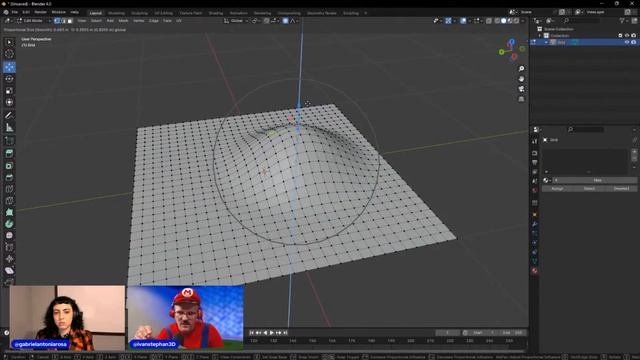The width and height of the screenshot is (640, 360).
Task: Choose the Smooth vertices tool
Action: 9,236
